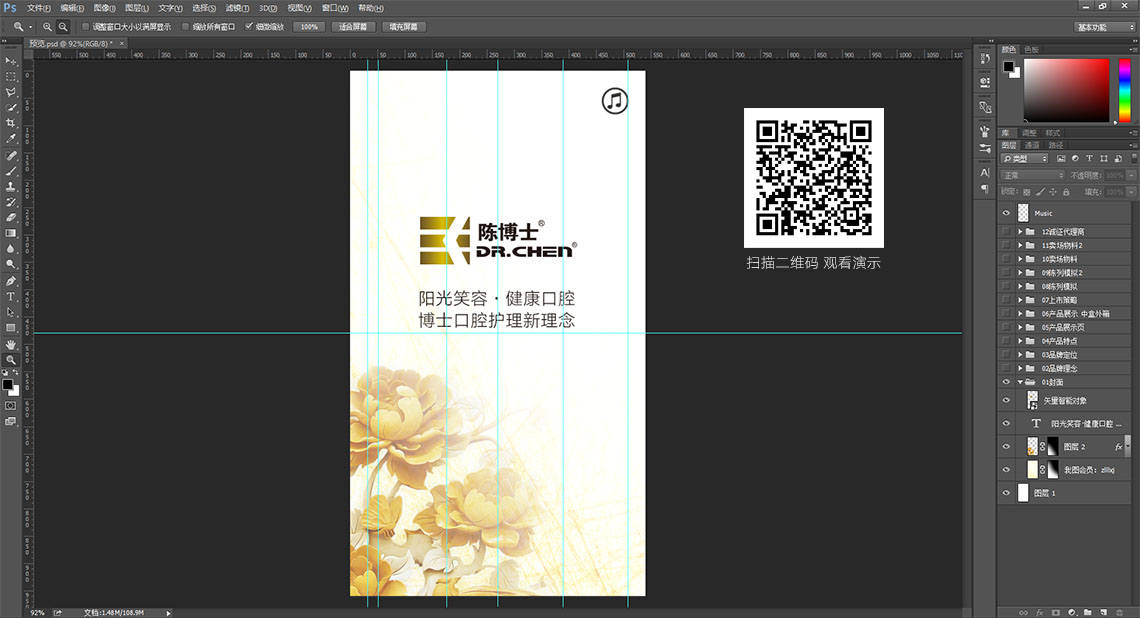Viewport: 1140px width, 618px height.
Task: Select the Brush tool
Action: (x=10, y=172)
